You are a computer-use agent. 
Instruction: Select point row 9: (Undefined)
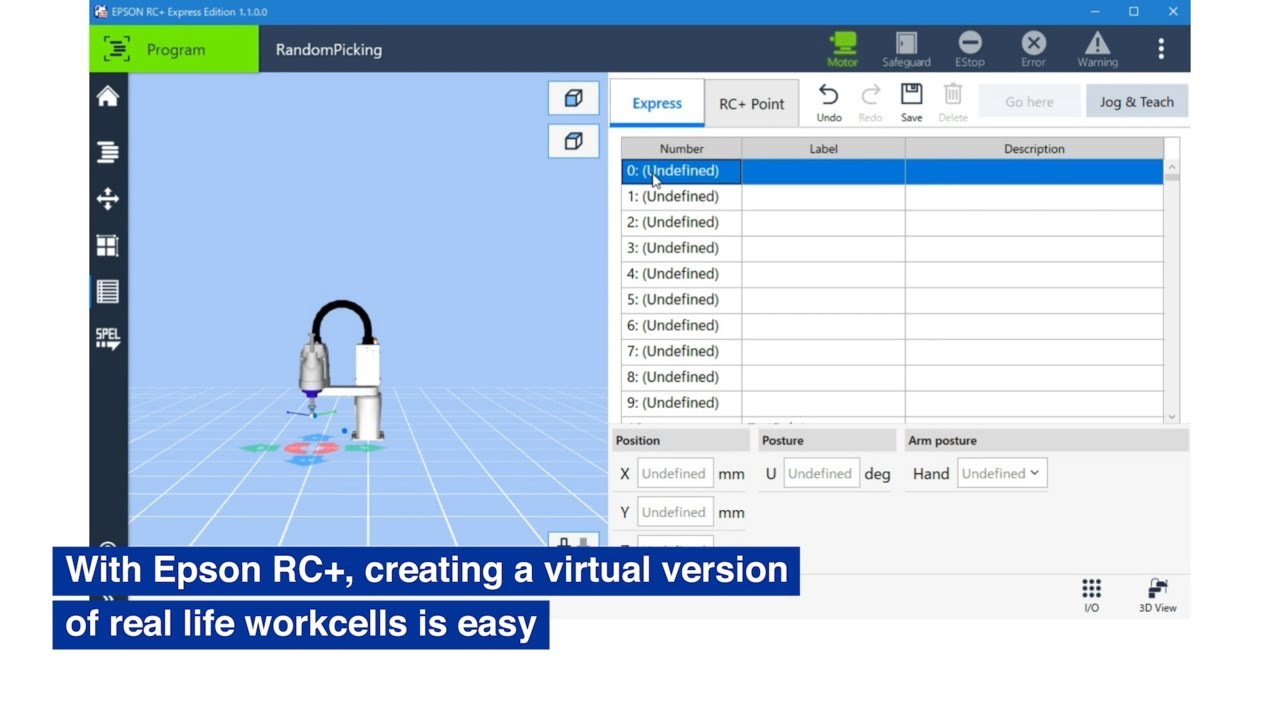892,403
